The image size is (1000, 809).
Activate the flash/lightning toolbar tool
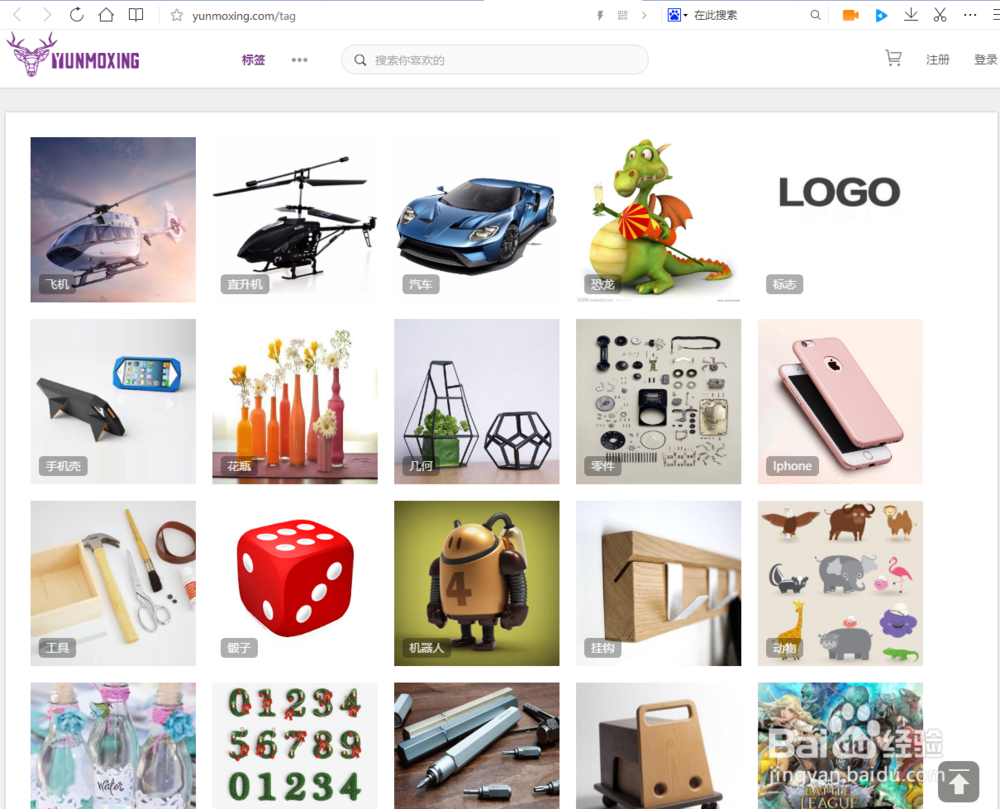602,15
